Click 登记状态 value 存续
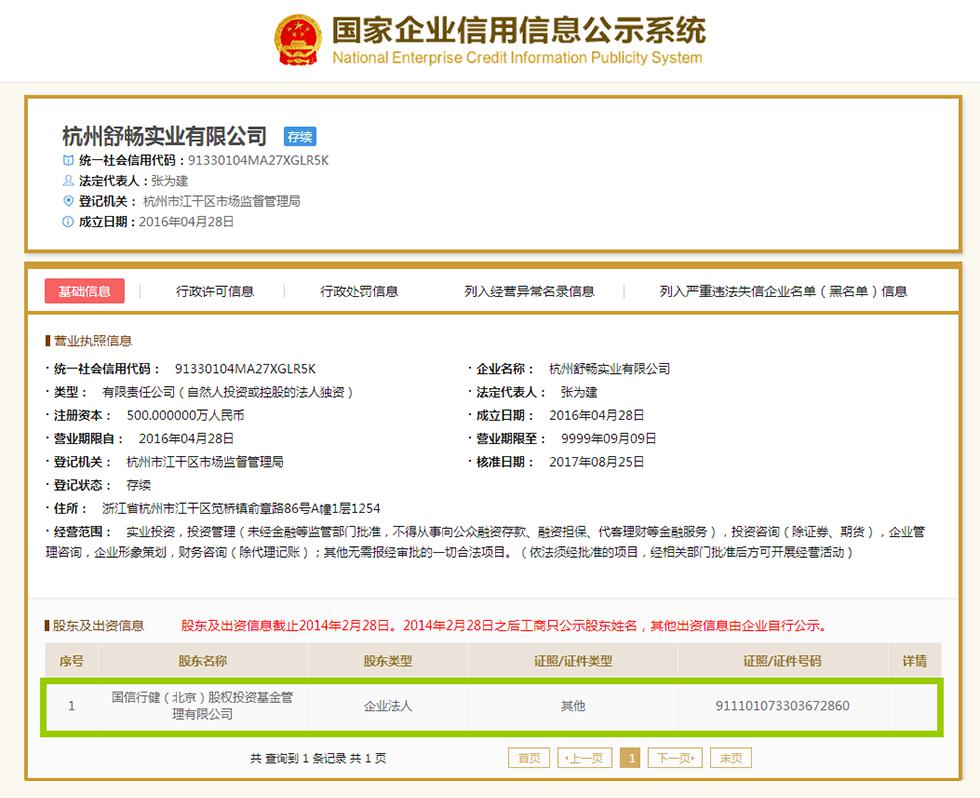 [138, 486]
